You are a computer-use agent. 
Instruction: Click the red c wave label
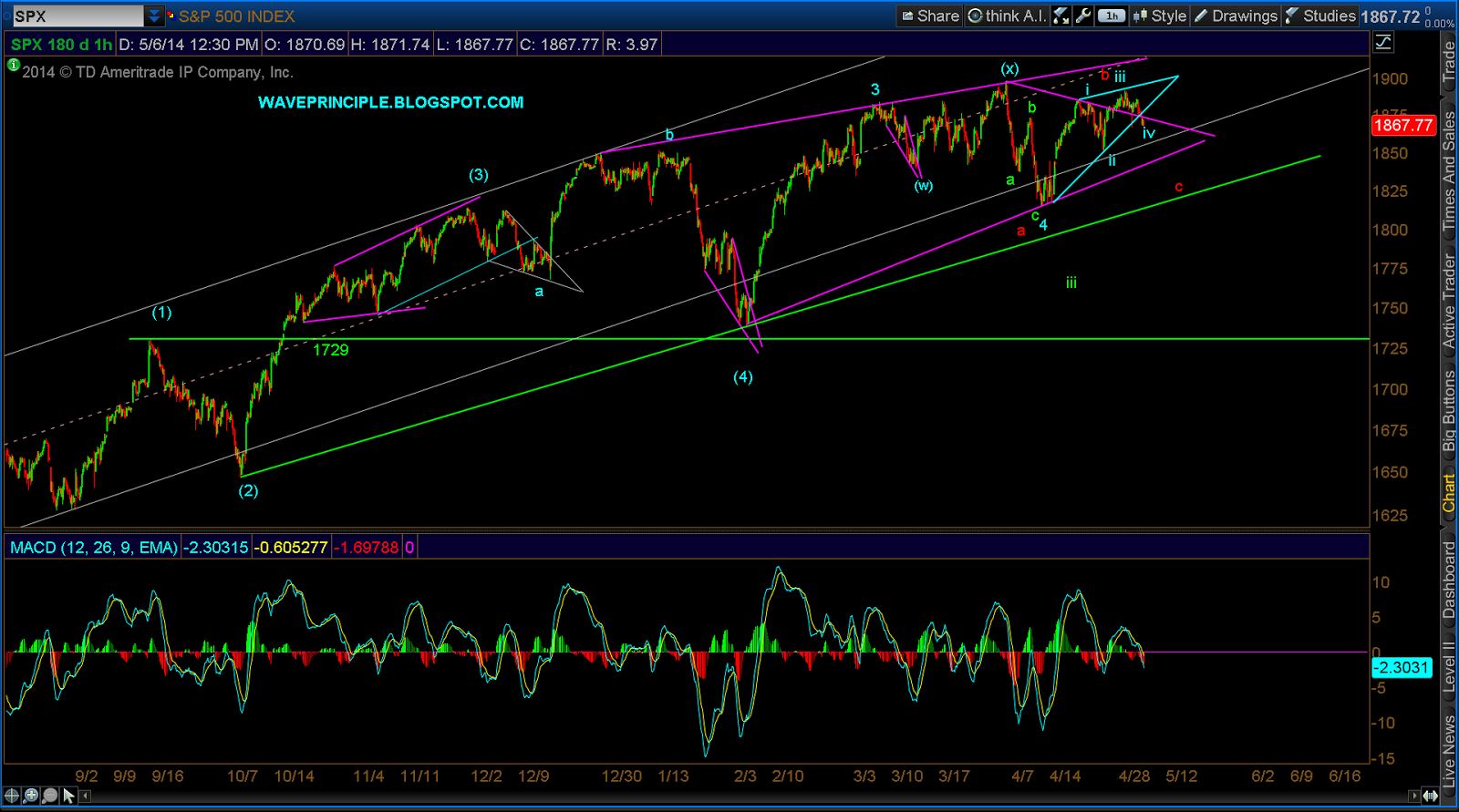[x=1178, y=188]
